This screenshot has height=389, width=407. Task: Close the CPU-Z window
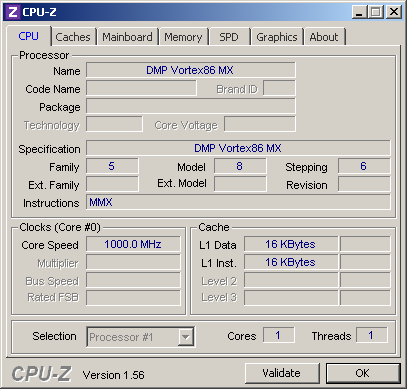point(394,12)
